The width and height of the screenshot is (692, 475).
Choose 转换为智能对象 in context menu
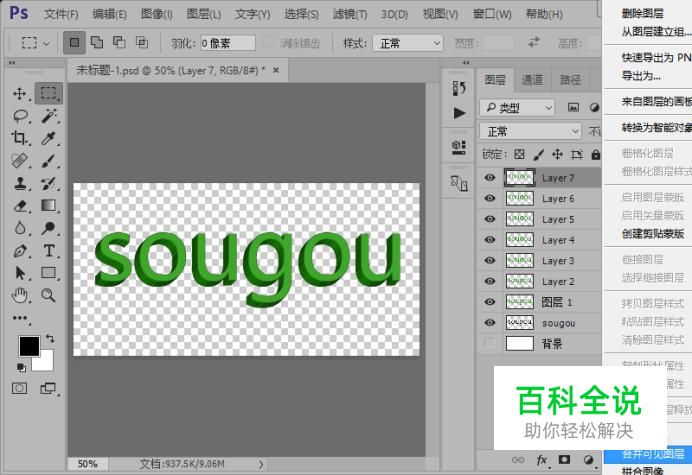656,128
